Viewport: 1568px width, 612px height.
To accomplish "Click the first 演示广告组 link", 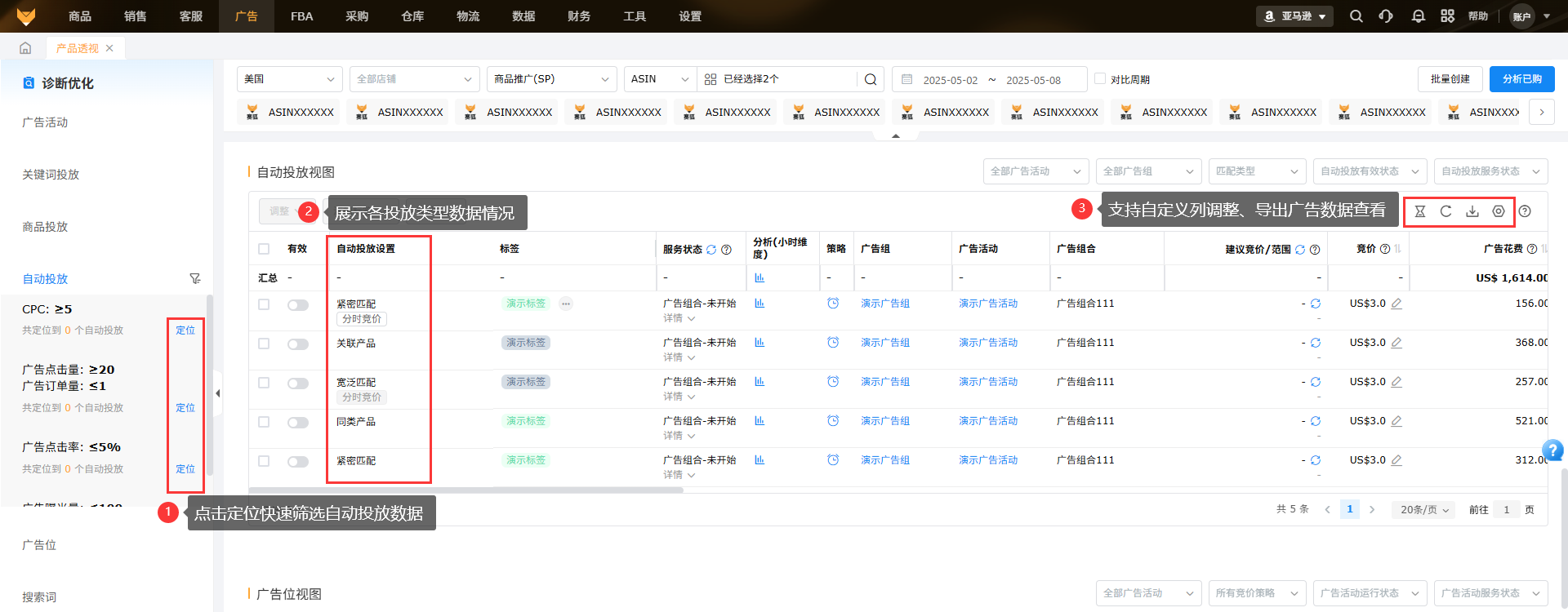I will 884,304.
